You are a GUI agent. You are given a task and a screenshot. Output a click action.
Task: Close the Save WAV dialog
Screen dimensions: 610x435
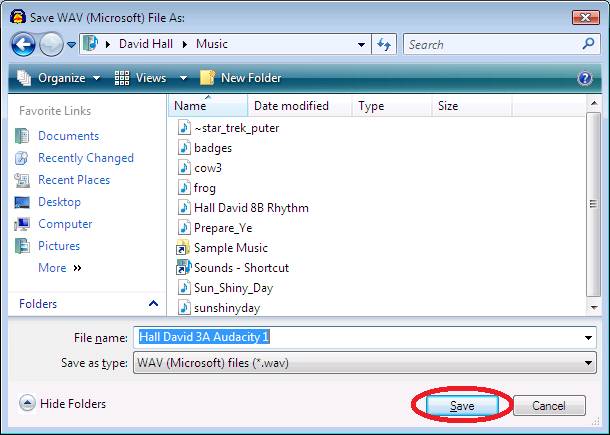[585, 18]
